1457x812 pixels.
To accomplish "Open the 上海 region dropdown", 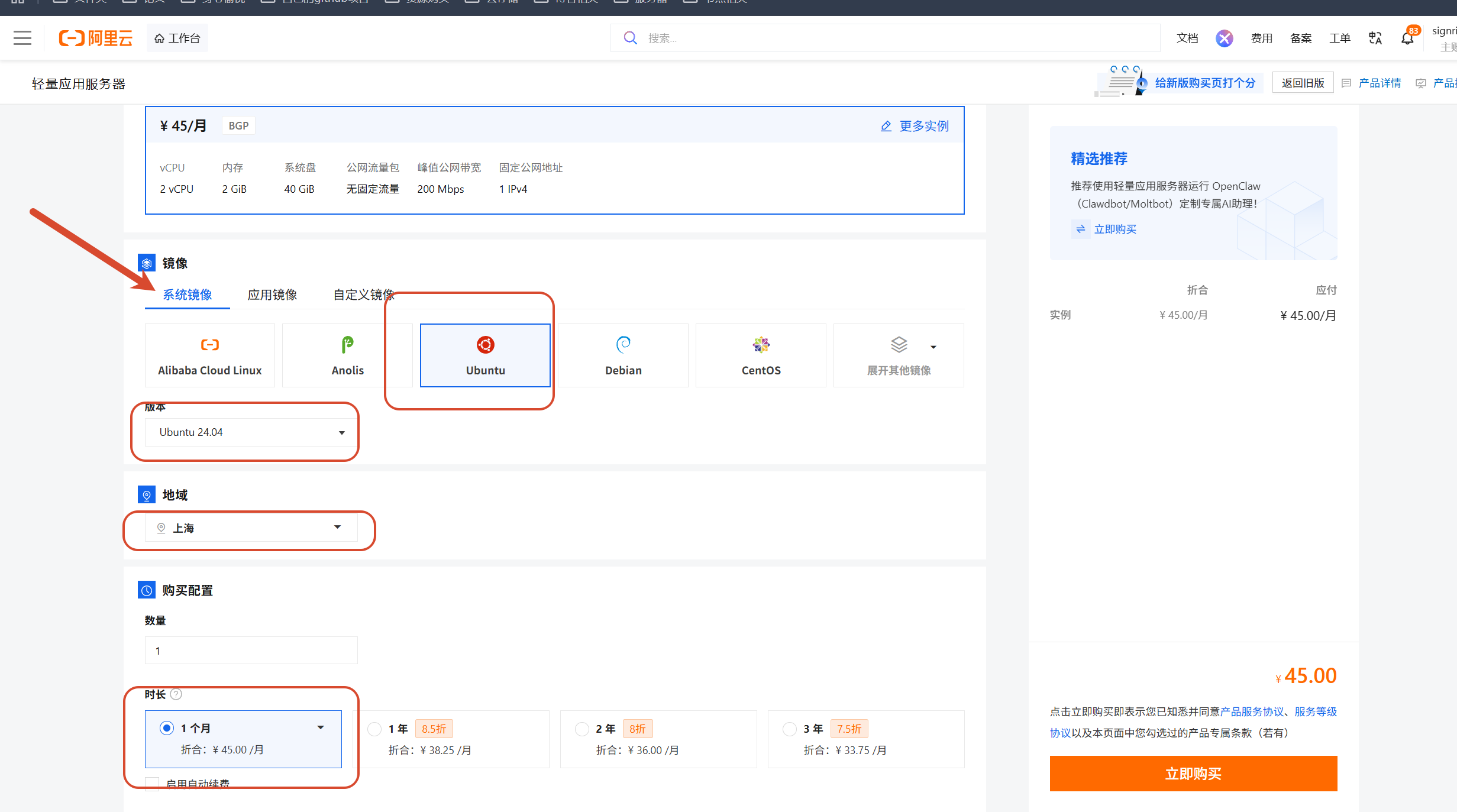I will point(251,528).
